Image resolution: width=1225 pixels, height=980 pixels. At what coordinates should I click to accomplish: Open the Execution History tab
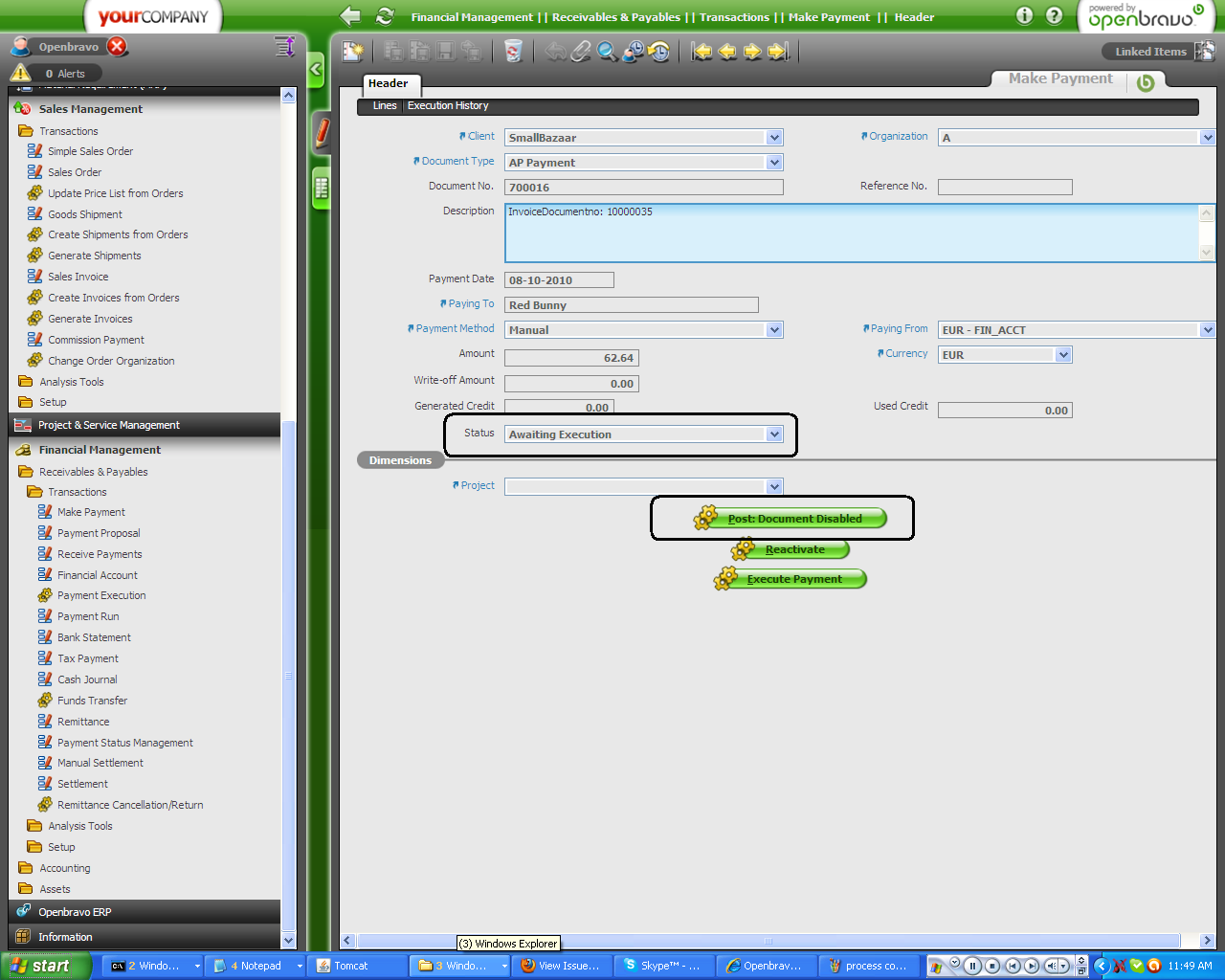[448, 106]
